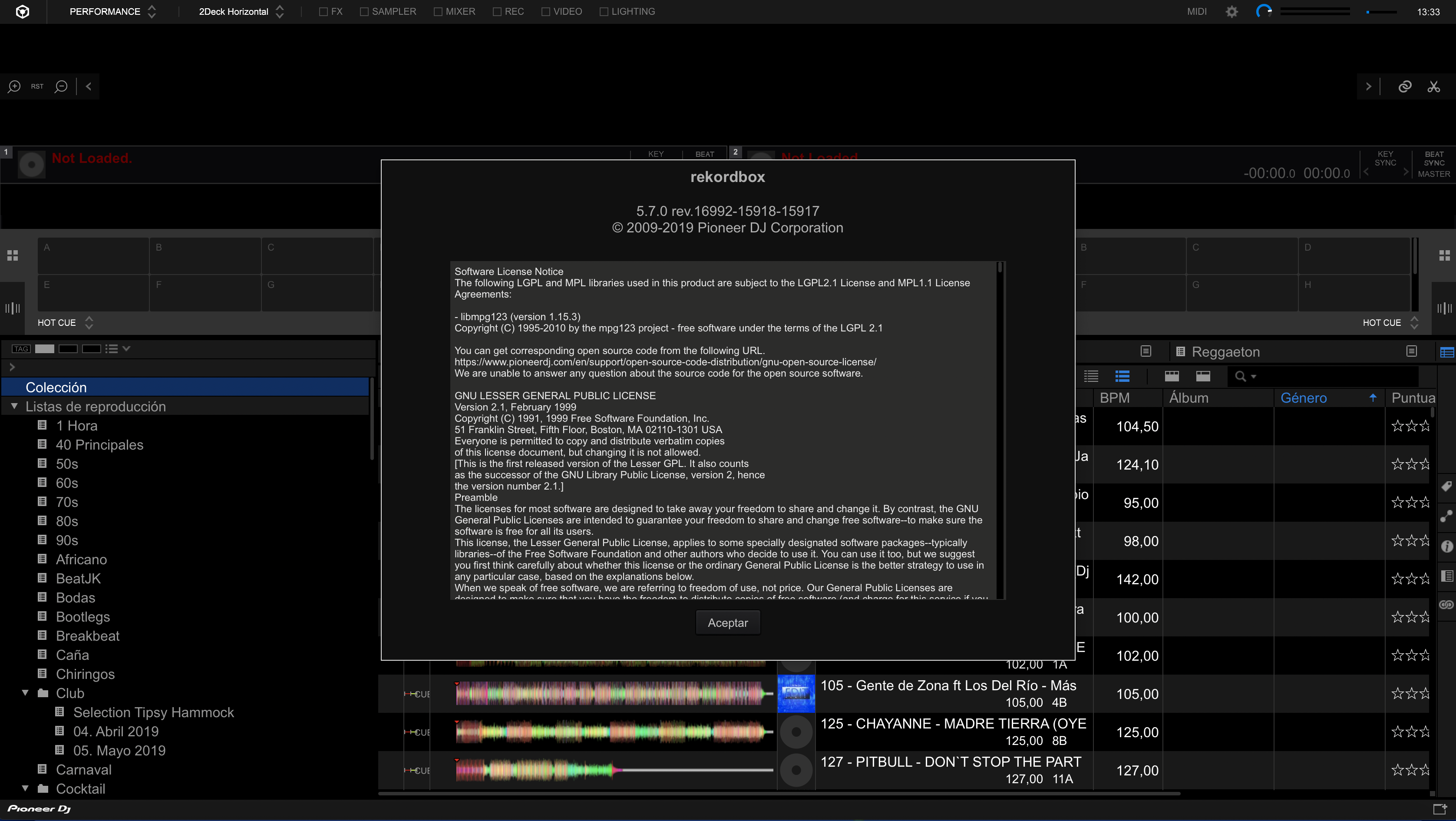This screenshot has width=1456, height=821.
Task: Click the two-cell column layout icon
Action: pyautogui.click(x=1203, y=376)
